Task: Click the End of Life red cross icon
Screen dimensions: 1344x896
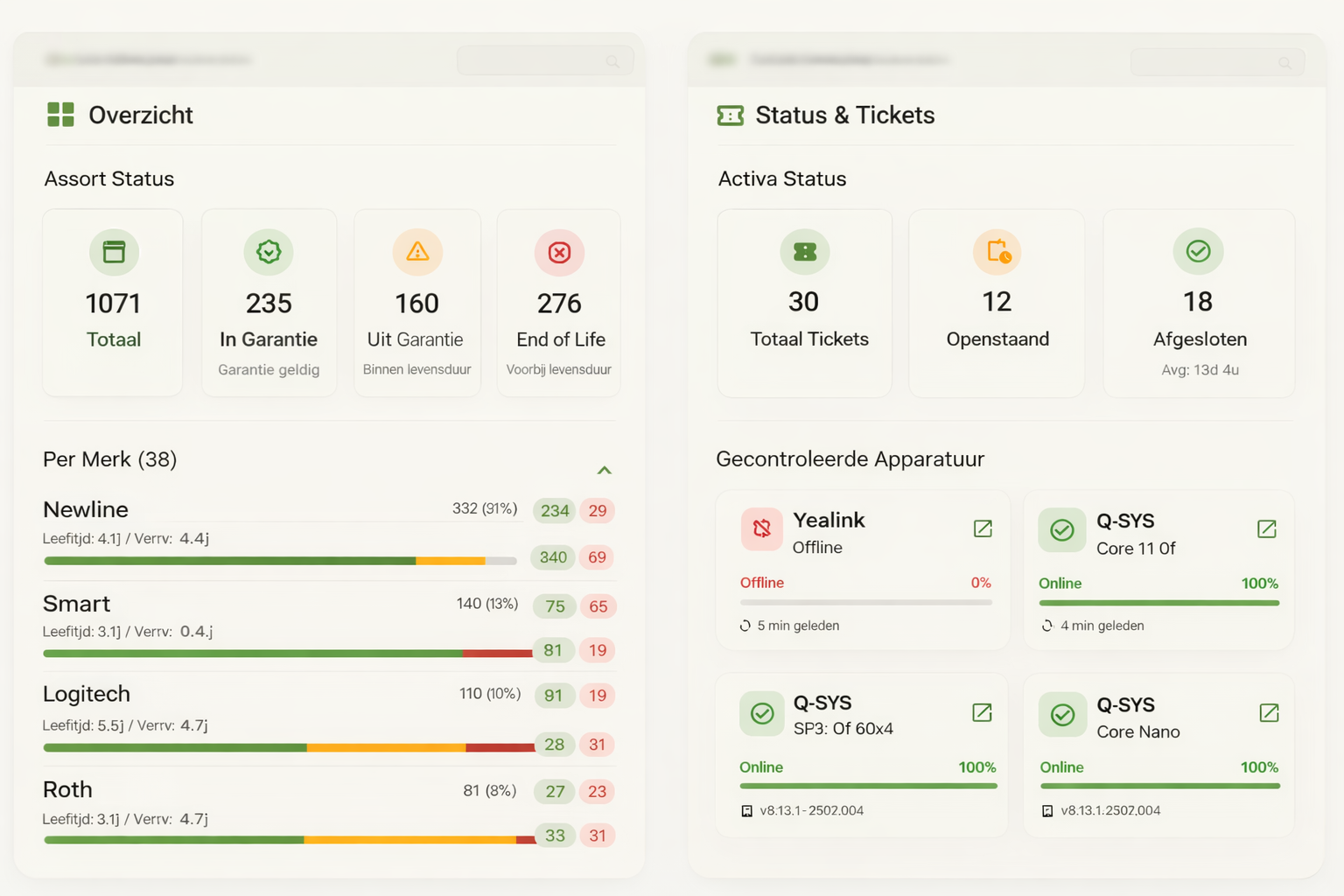Action: (x=559, y=253)
